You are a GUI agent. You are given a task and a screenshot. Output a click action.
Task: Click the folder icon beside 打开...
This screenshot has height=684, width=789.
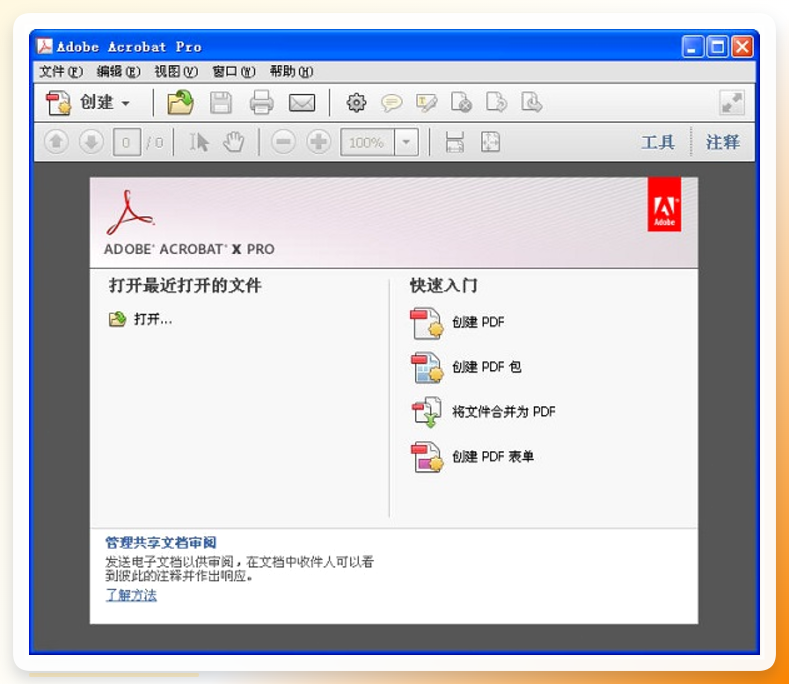pos(117,319)
